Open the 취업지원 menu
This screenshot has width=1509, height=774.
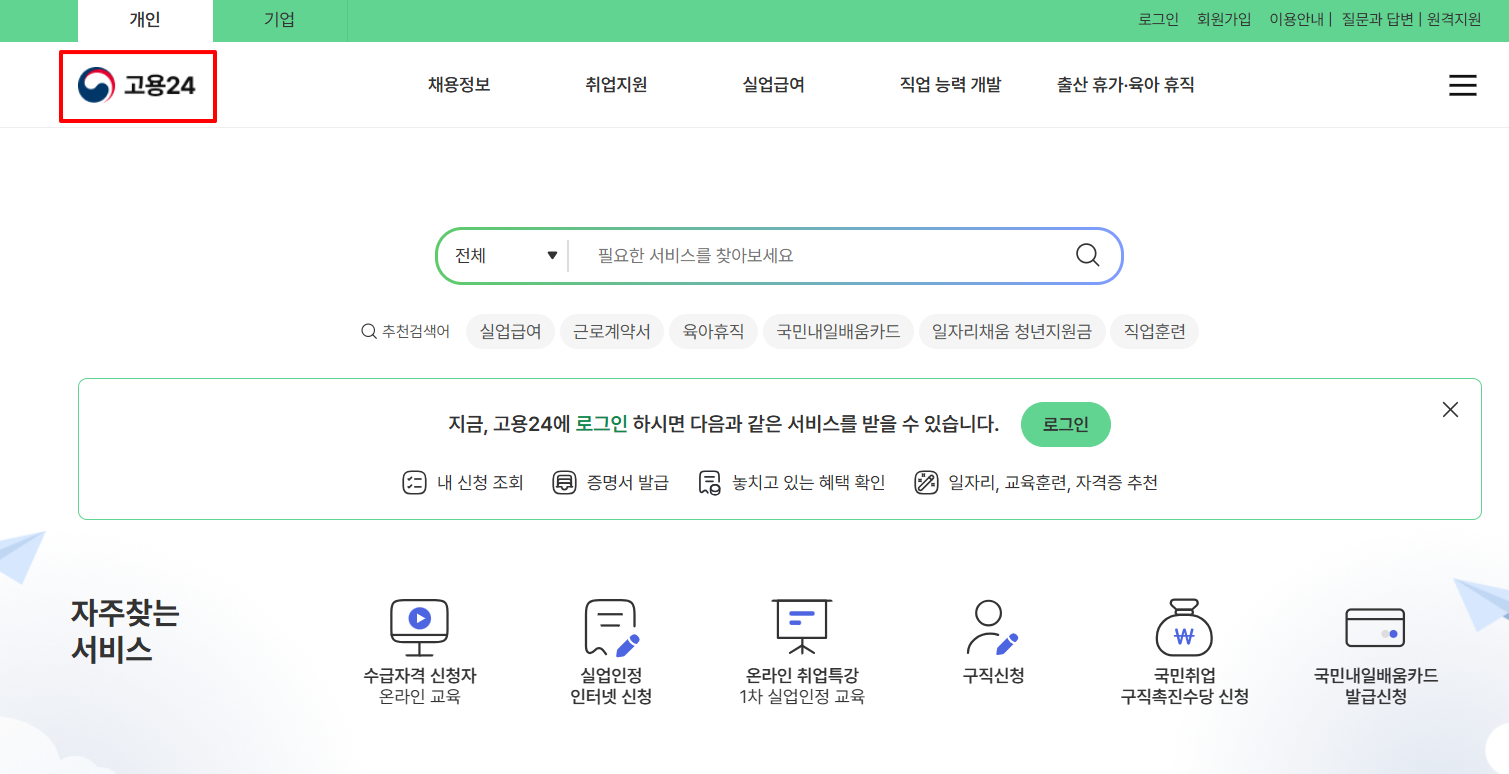(x=616, y=85)
